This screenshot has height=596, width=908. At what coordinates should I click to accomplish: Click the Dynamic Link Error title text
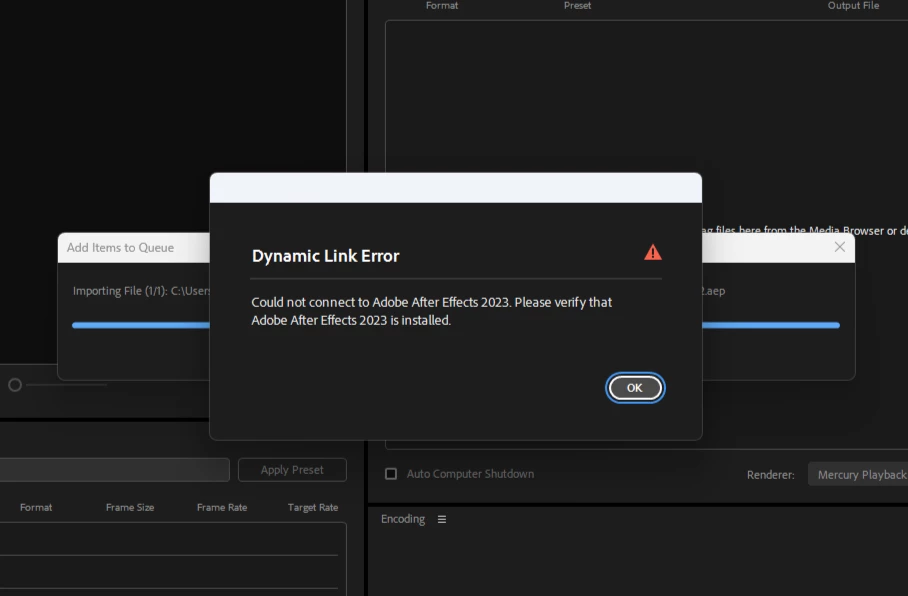point(325,256)
